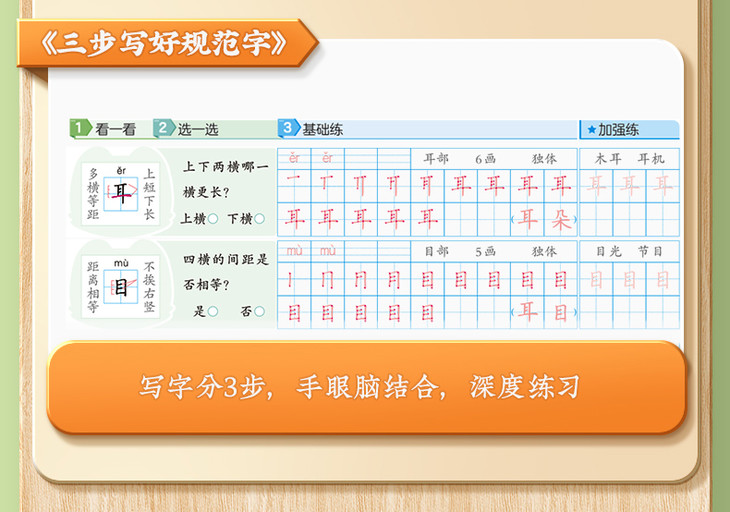Click 独体 in the 耳 row
The width and height of the screenshot is (730, 512).
[544, 159]
